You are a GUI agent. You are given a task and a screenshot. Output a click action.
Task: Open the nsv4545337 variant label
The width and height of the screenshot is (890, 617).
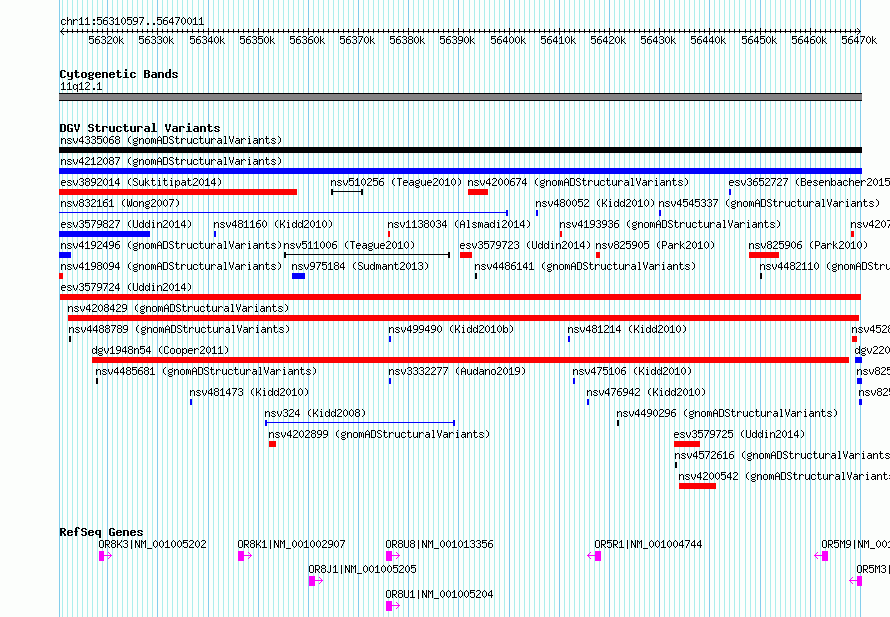click(769, 203)
